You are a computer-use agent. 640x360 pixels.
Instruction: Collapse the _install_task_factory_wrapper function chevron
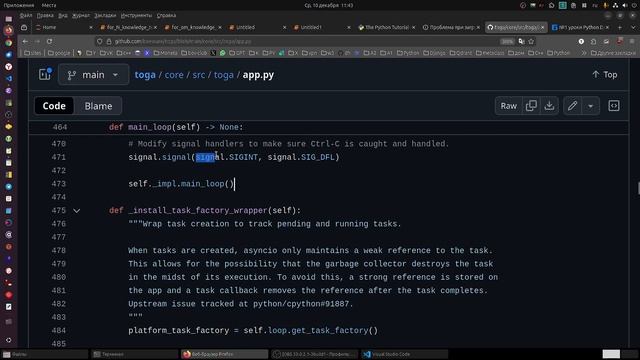(x=76, y=211)
